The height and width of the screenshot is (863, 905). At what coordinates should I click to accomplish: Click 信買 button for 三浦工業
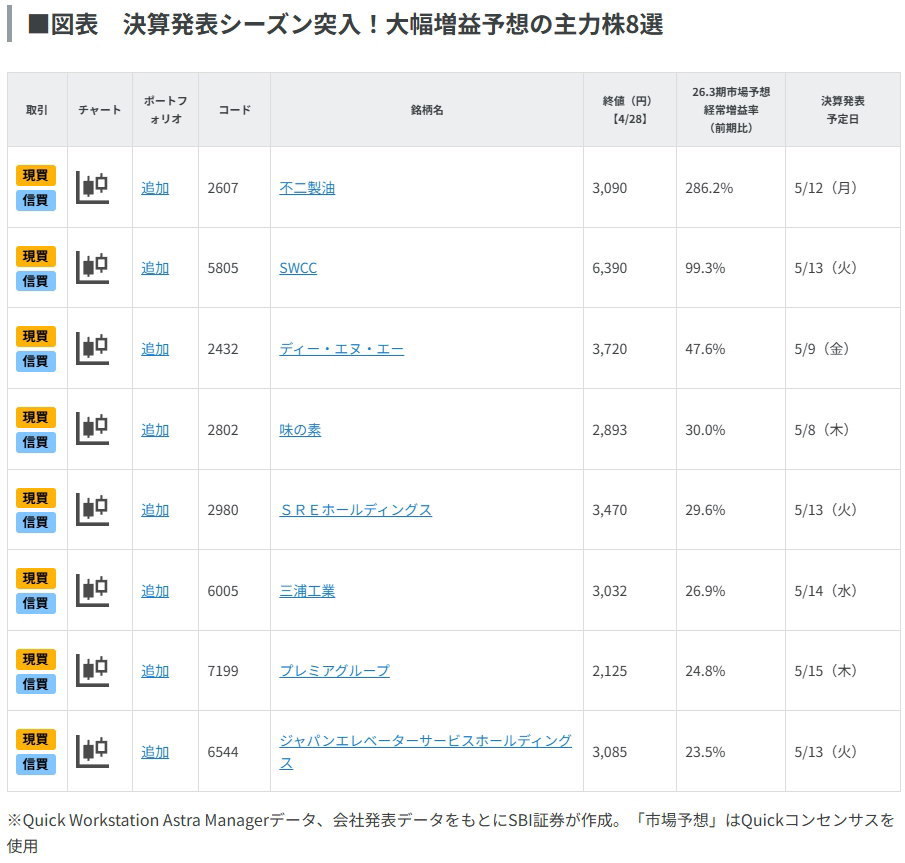(36, 603)
